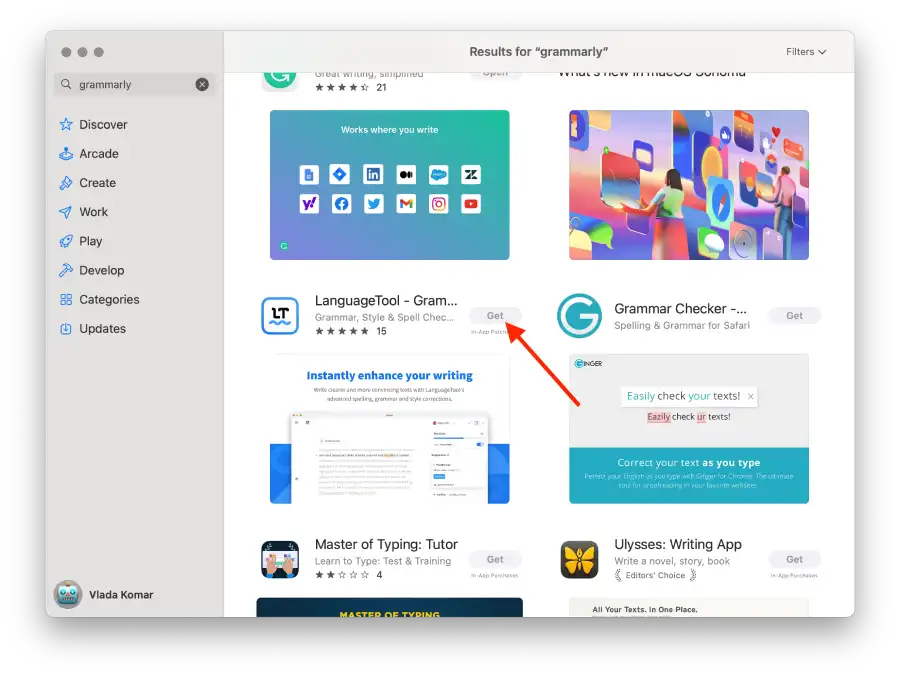View the macOS Sonoma artwork thumbnail
Image resolution: width=900 pixels, height=677 pixels.
(689, 185)
